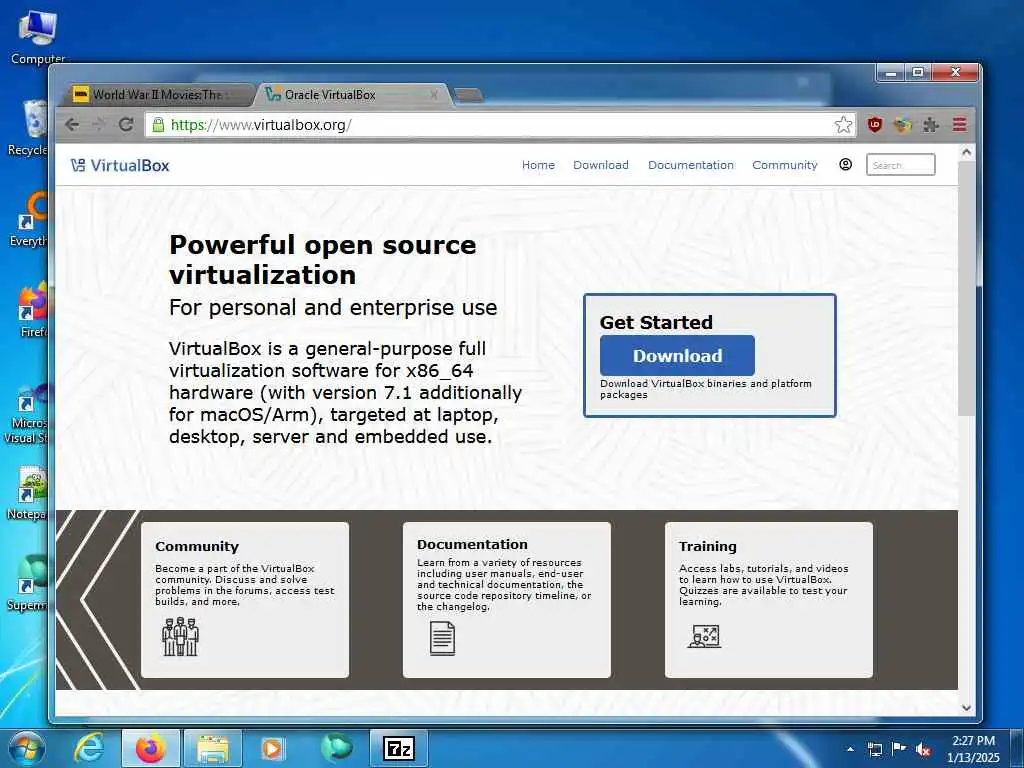This screenshot has width=1024, height=768.
Task: Click 'For personal and enterprise use' text
Action: point(333,307)
